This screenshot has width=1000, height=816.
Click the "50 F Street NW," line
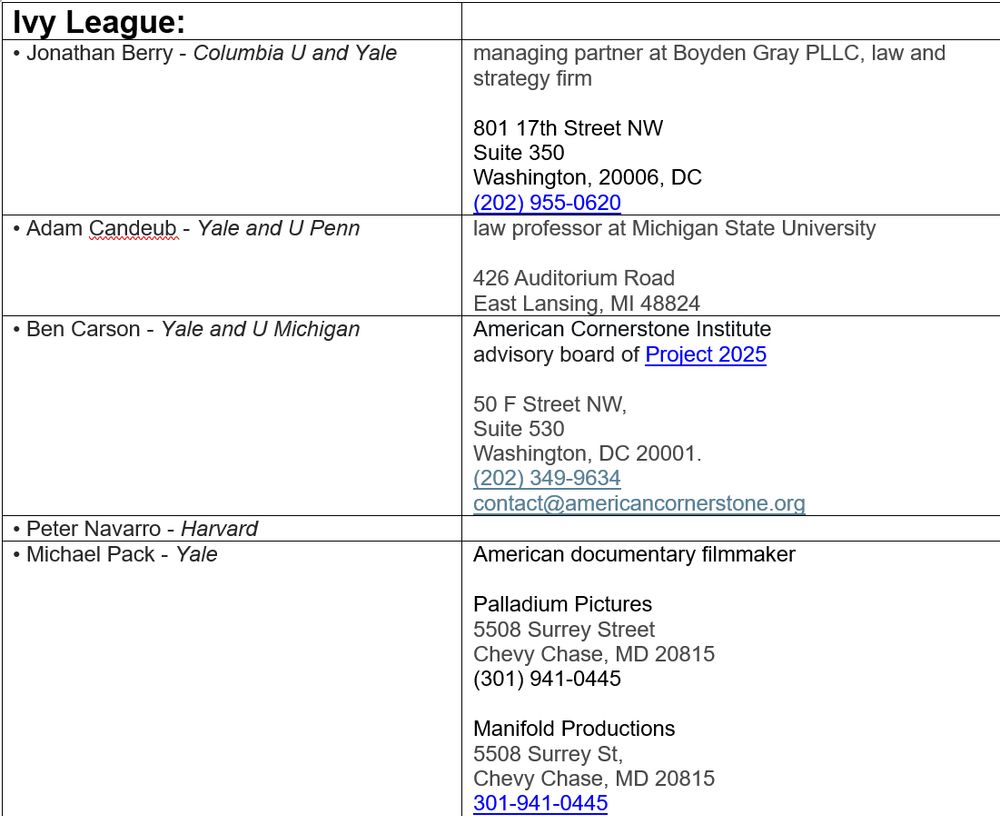550,404
